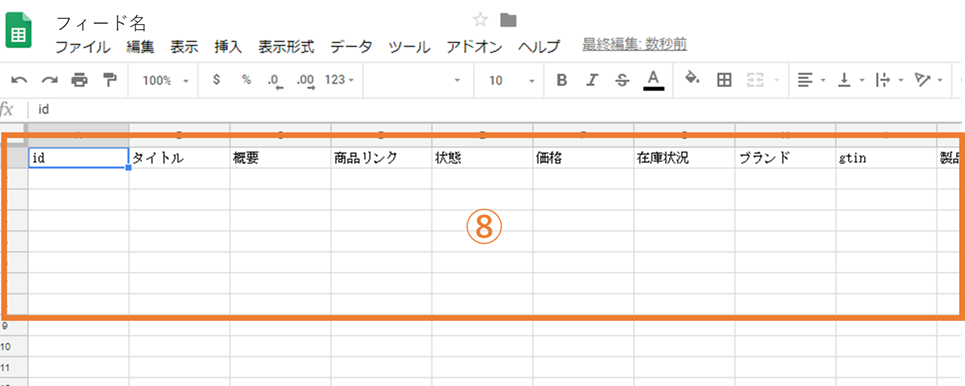Toggle bold formatting
965x386 pixels.
561,80
